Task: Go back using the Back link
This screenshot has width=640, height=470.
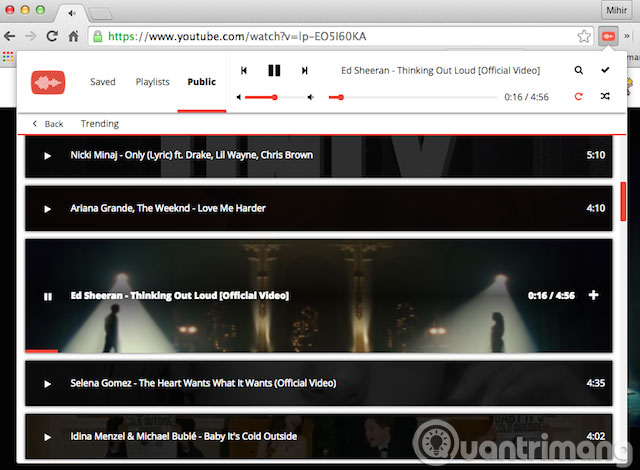Action: [48, 124]
